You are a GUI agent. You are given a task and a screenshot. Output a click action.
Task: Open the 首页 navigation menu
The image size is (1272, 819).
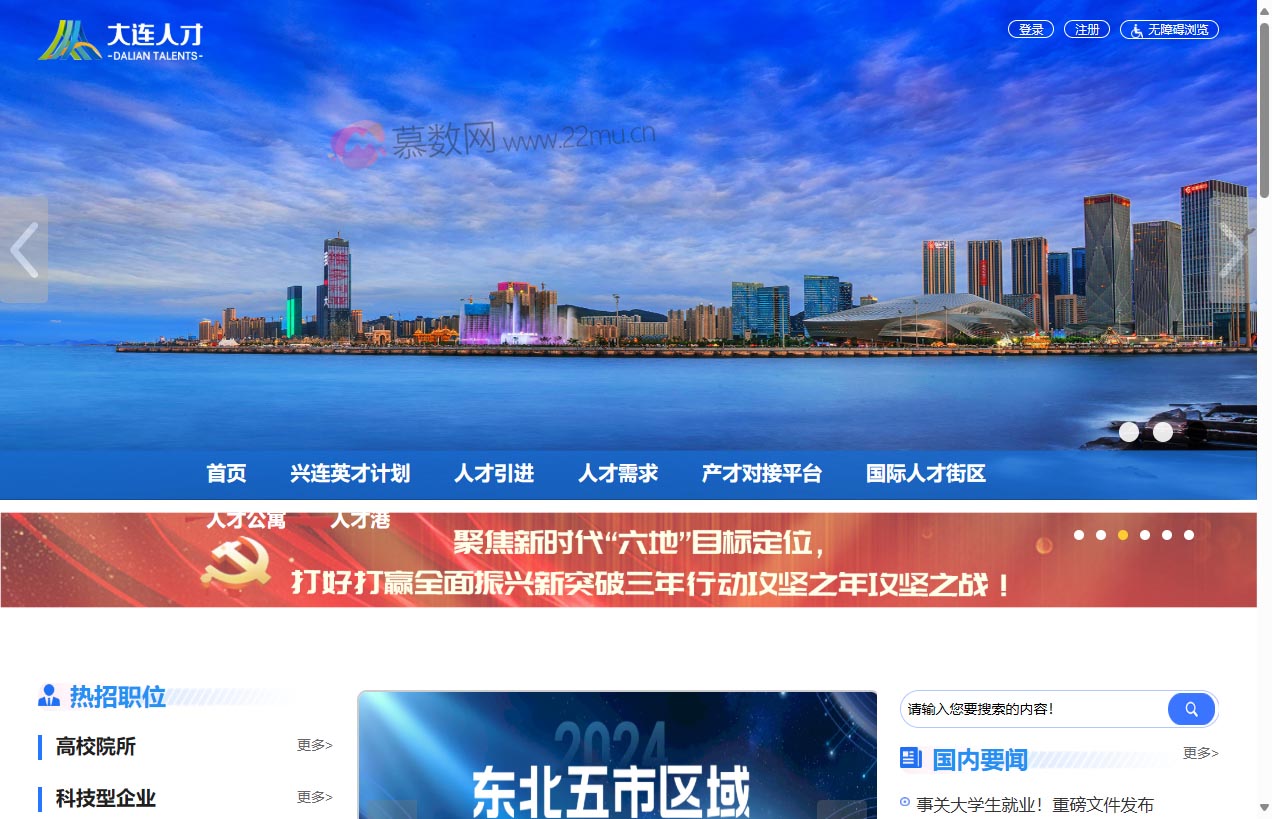pyautogui.click(x=225, y=474)
